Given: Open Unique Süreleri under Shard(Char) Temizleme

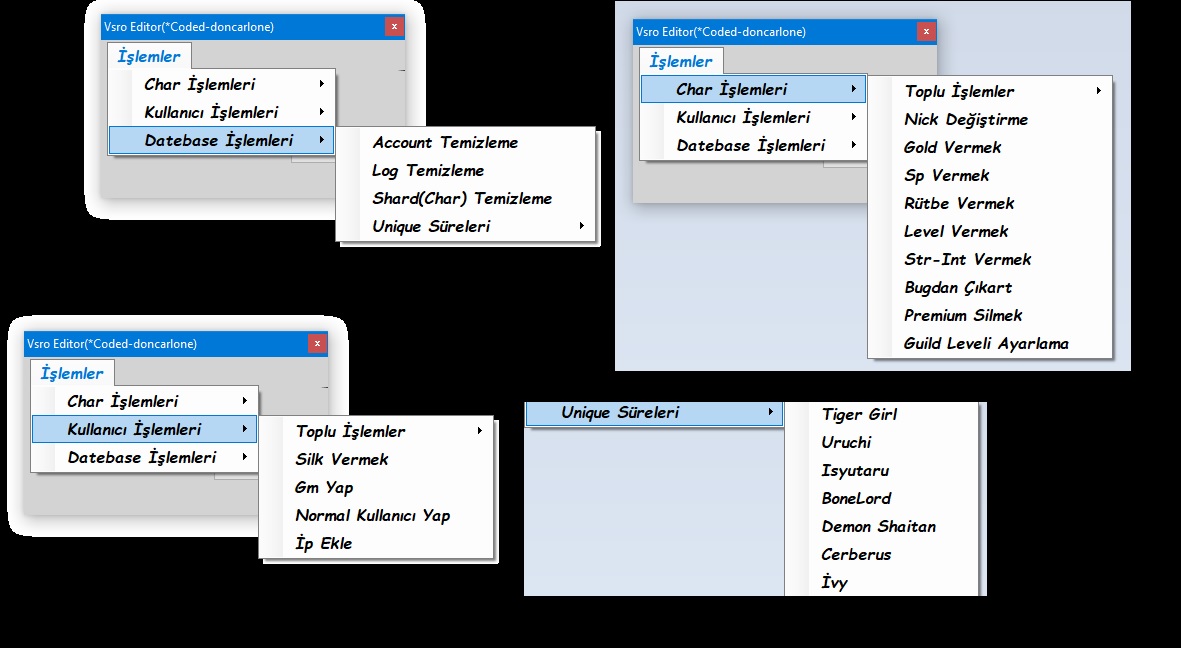Looking at the screenshot, I should point(466,226).
